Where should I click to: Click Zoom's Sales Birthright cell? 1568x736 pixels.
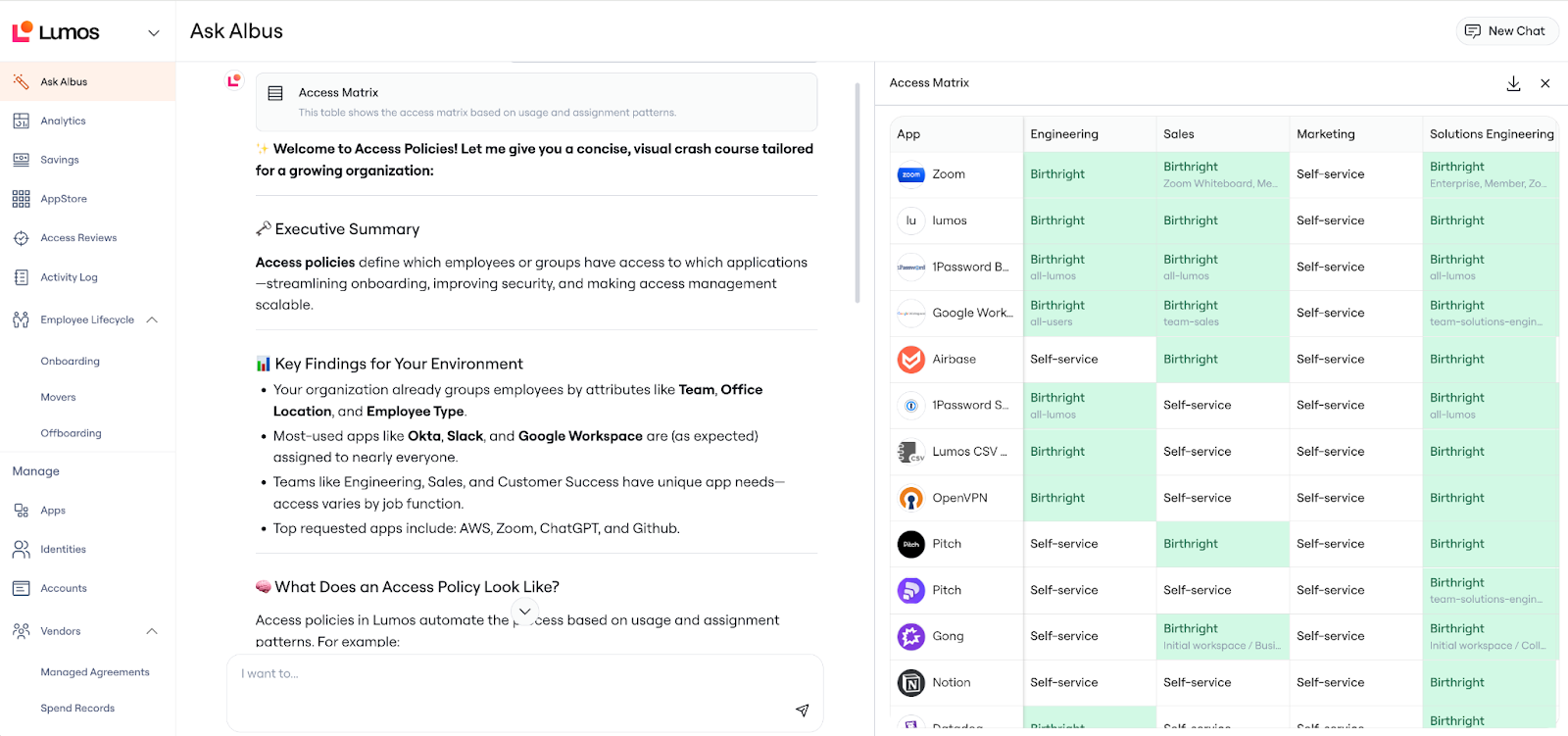pyautogui.click(x=1223, y=174)
